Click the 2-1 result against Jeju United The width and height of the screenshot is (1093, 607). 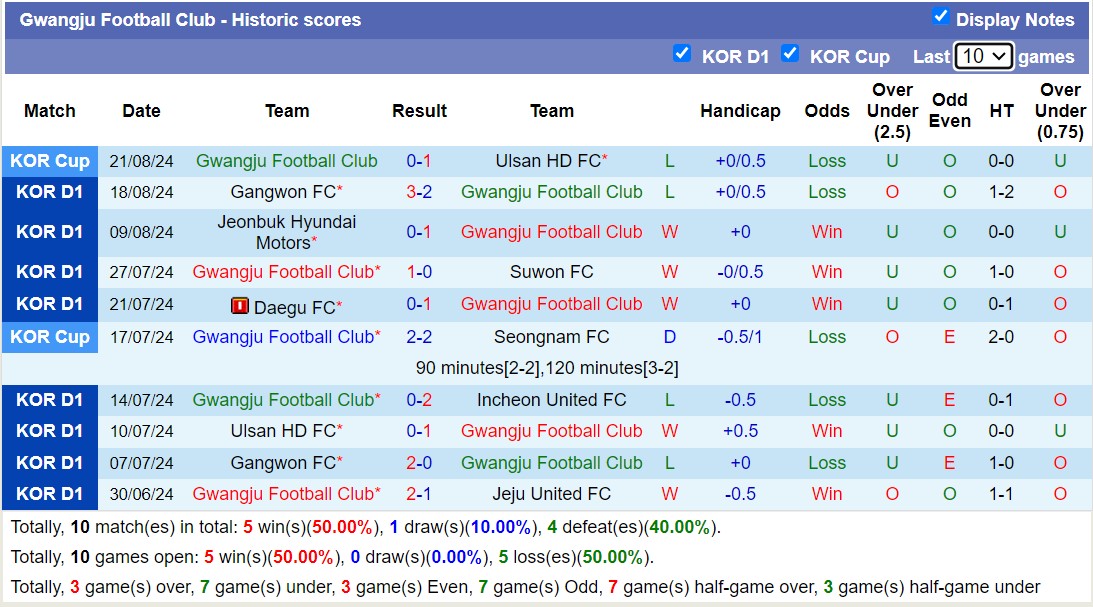[x=419, y=494]
